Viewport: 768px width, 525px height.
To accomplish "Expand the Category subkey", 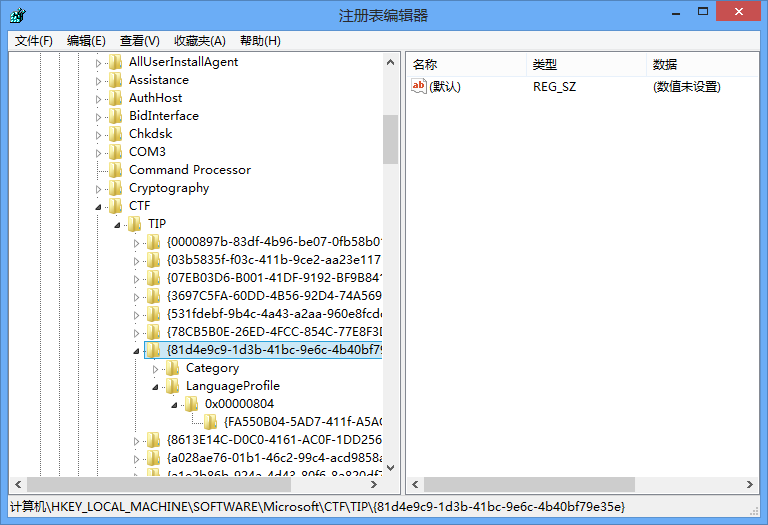I will [155, 369].
